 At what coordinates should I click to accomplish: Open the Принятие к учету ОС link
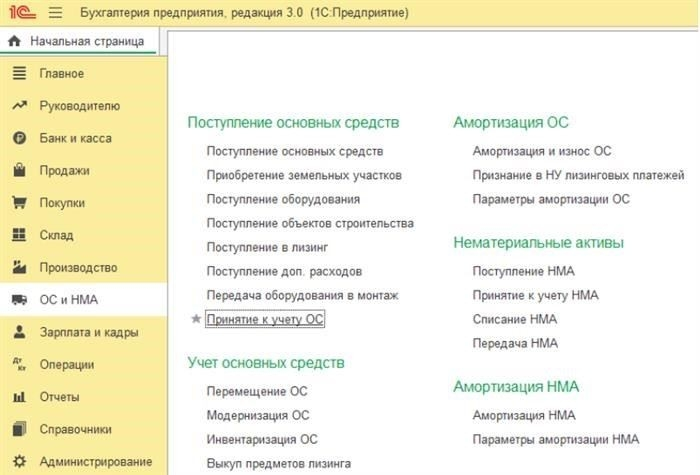click(x=265, y=320)
